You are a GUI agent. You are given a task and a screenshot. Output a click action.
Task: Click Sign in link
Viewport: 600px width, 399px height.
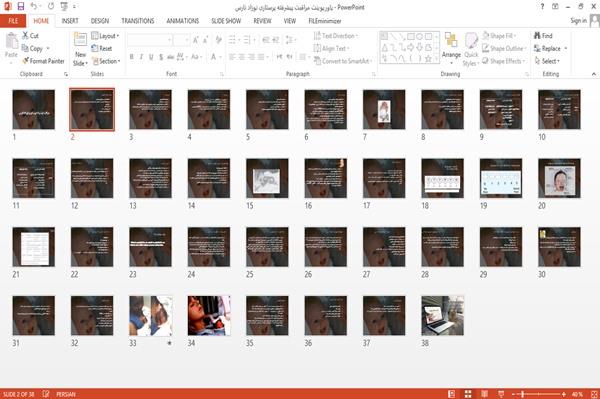click(578, 21)
